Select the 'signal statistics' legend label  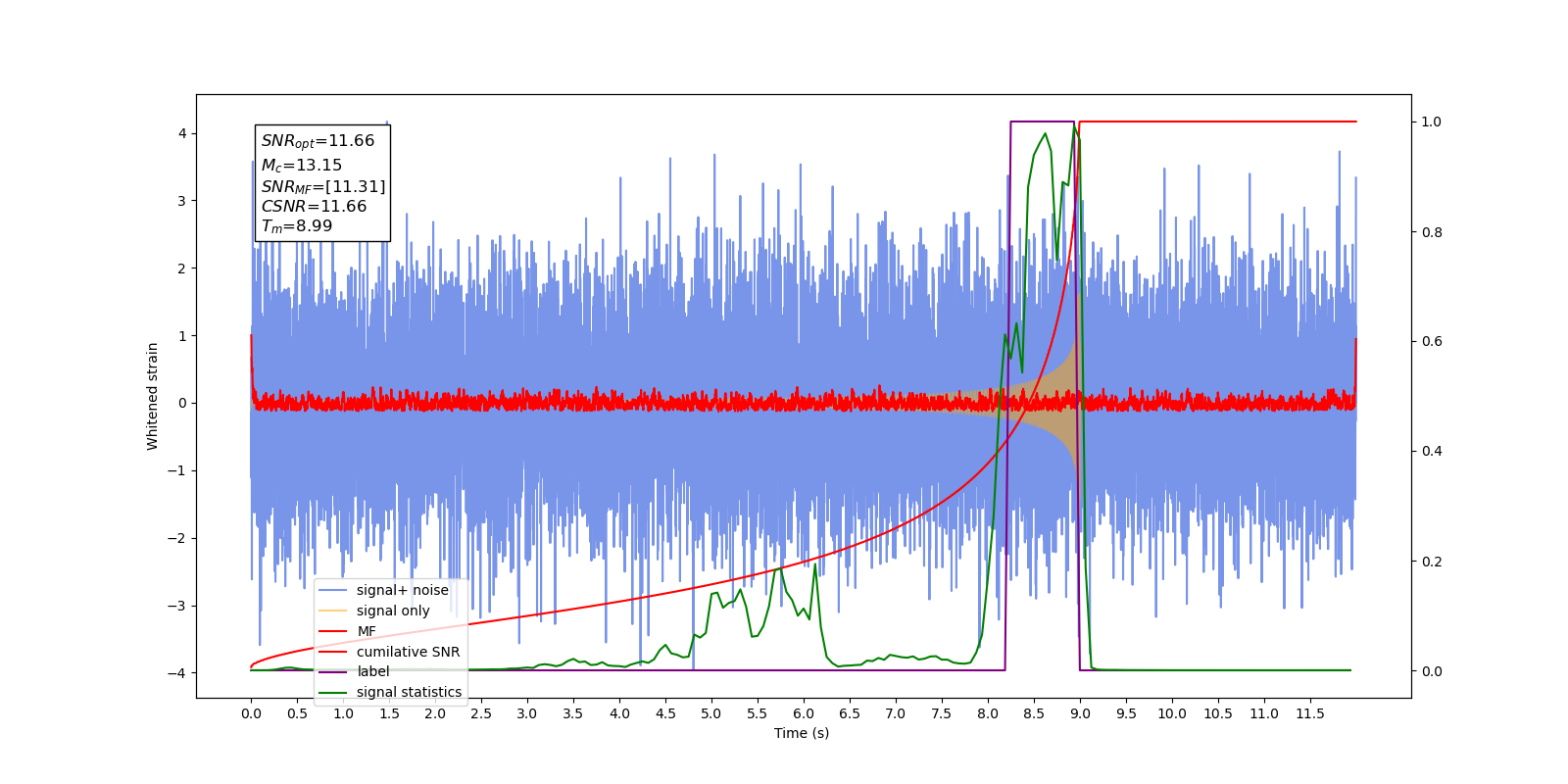click(409, 692)
